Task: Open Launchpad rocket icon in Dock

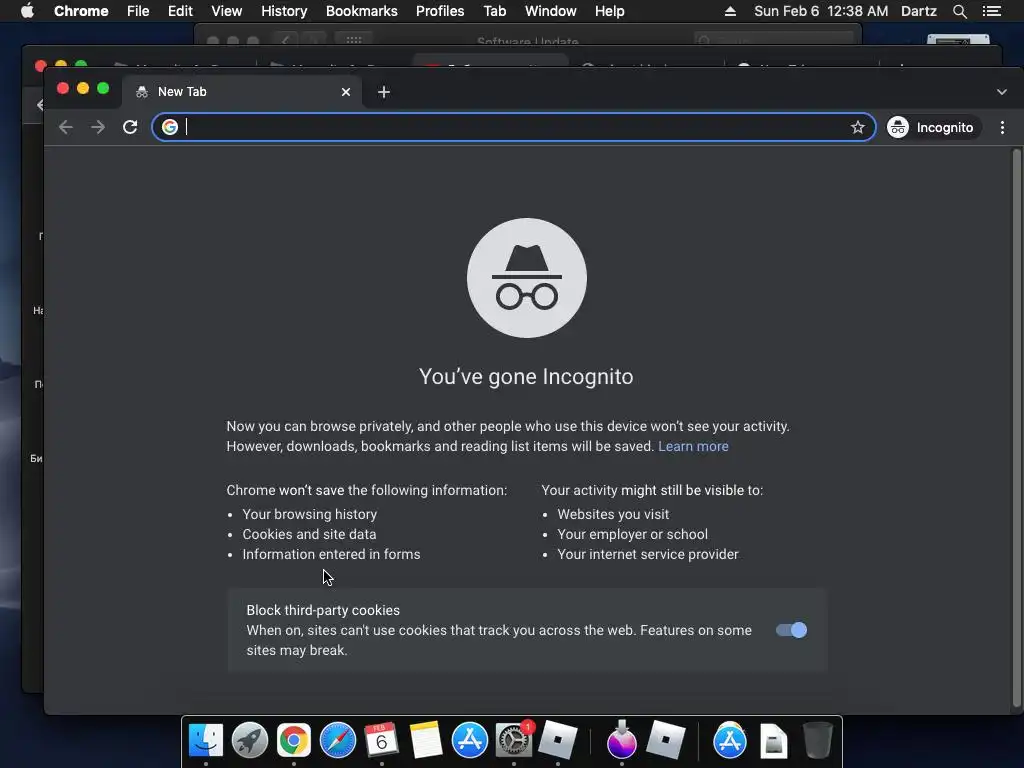Action: [x=249, y=741]
